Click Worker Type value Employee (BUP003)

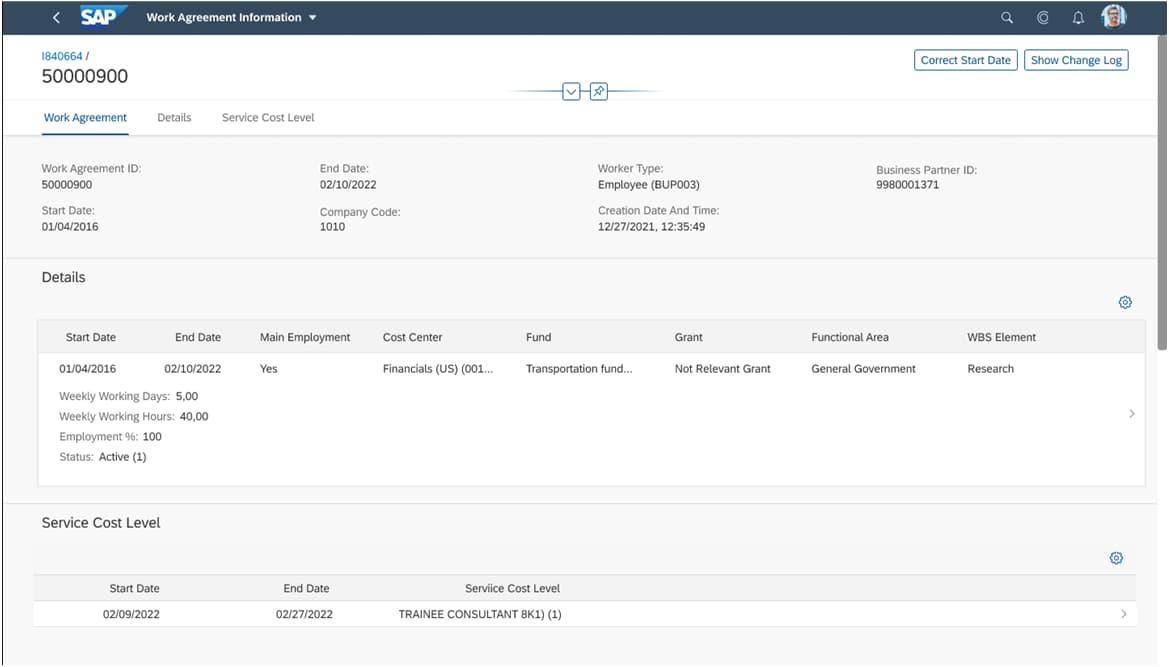point(649,185)
